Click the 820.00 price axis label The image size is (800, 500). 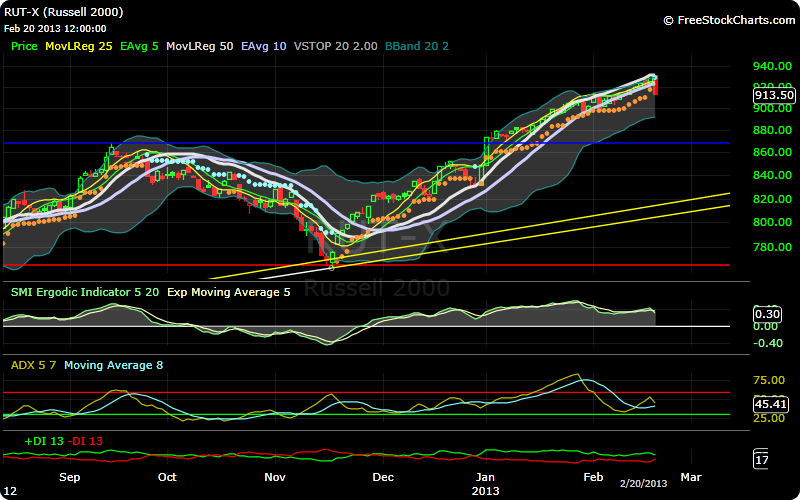tap(772, 199)
